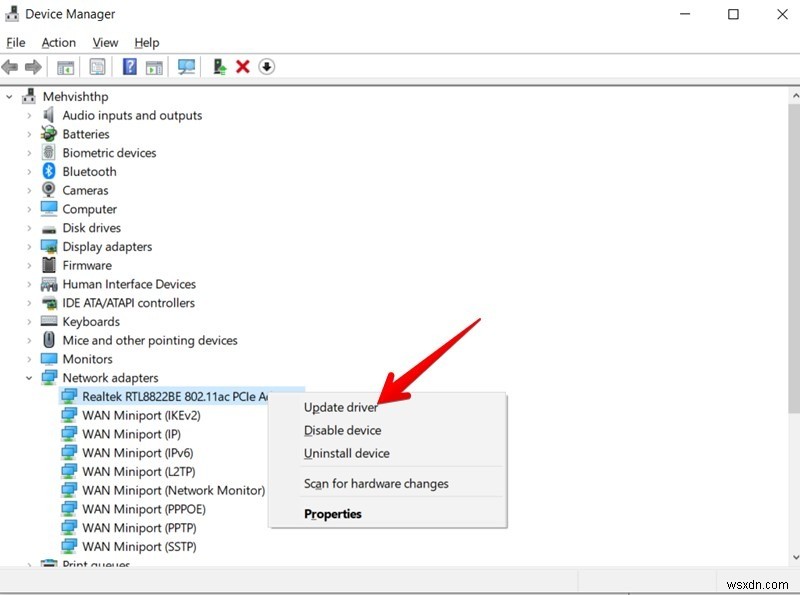Click Properties in the context menu

[x=333, y=513]
